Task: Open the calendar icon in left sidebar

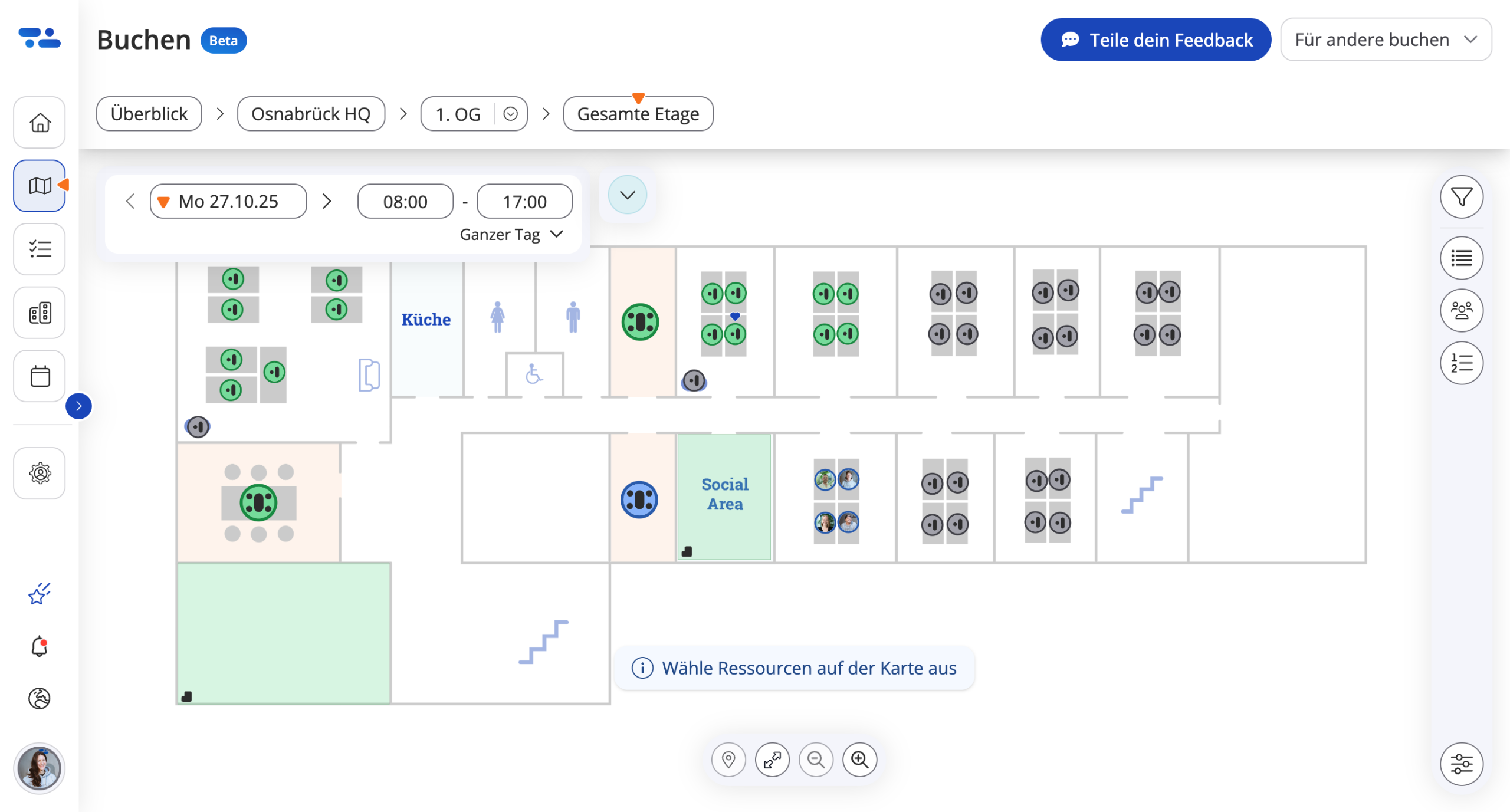Action: (x=40, y=376)
